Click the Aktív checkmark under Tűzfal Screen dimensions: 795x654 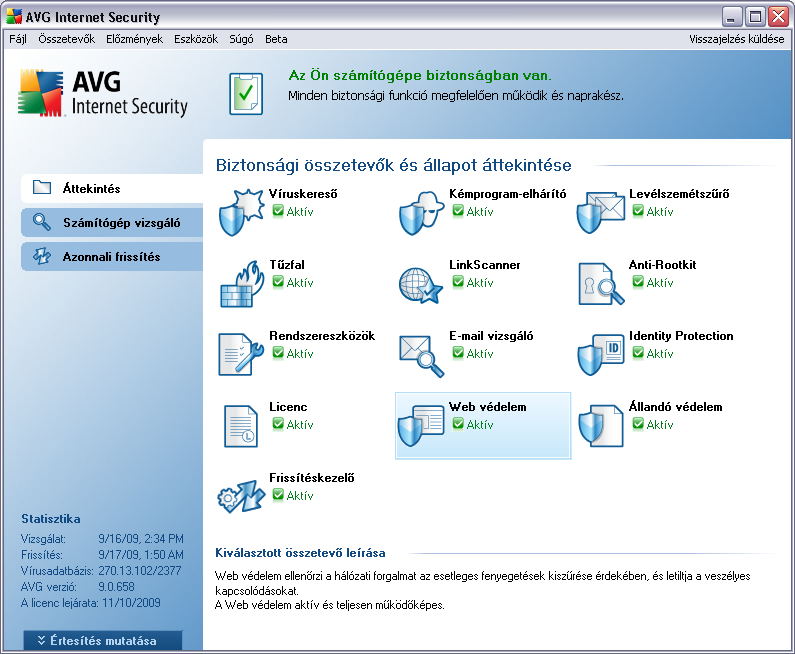[278, 282]
